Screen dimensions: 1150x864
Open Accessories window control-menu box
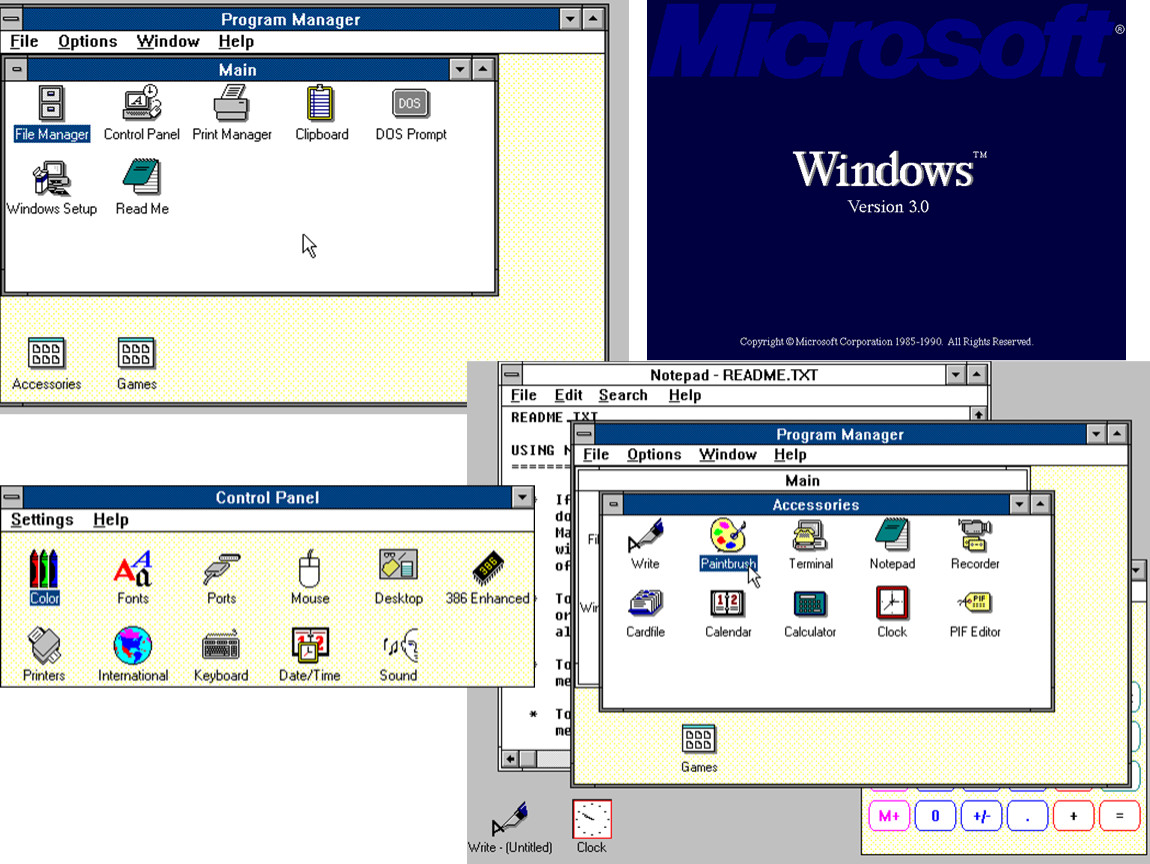coord(613,505)
